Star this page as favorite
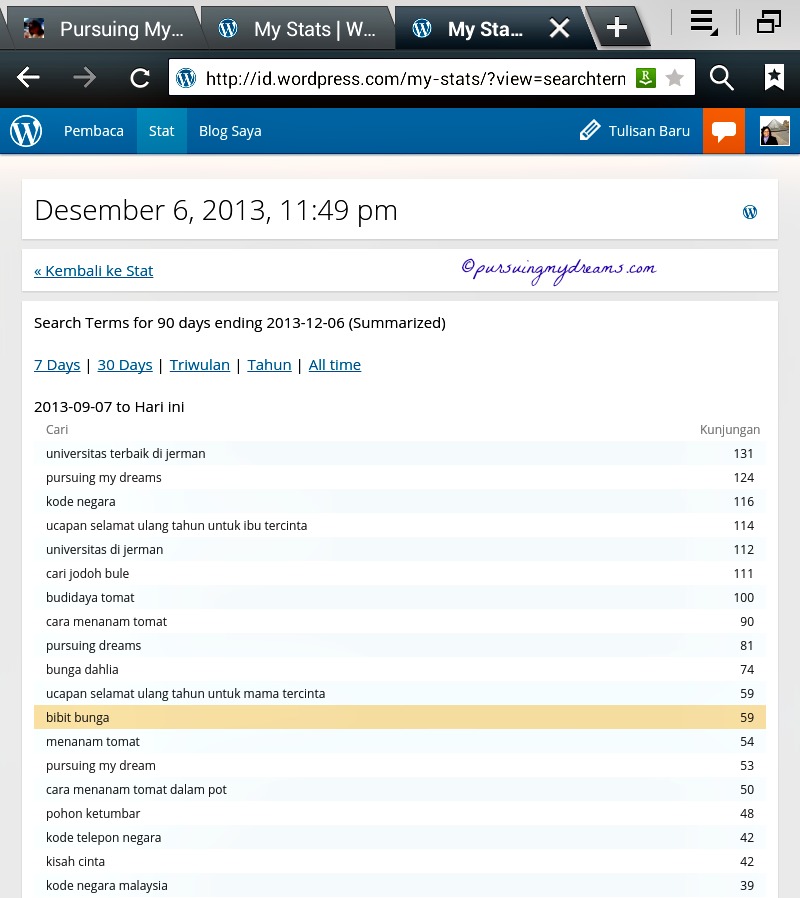This screenshot has height=898, width=800. click(675, 78)
